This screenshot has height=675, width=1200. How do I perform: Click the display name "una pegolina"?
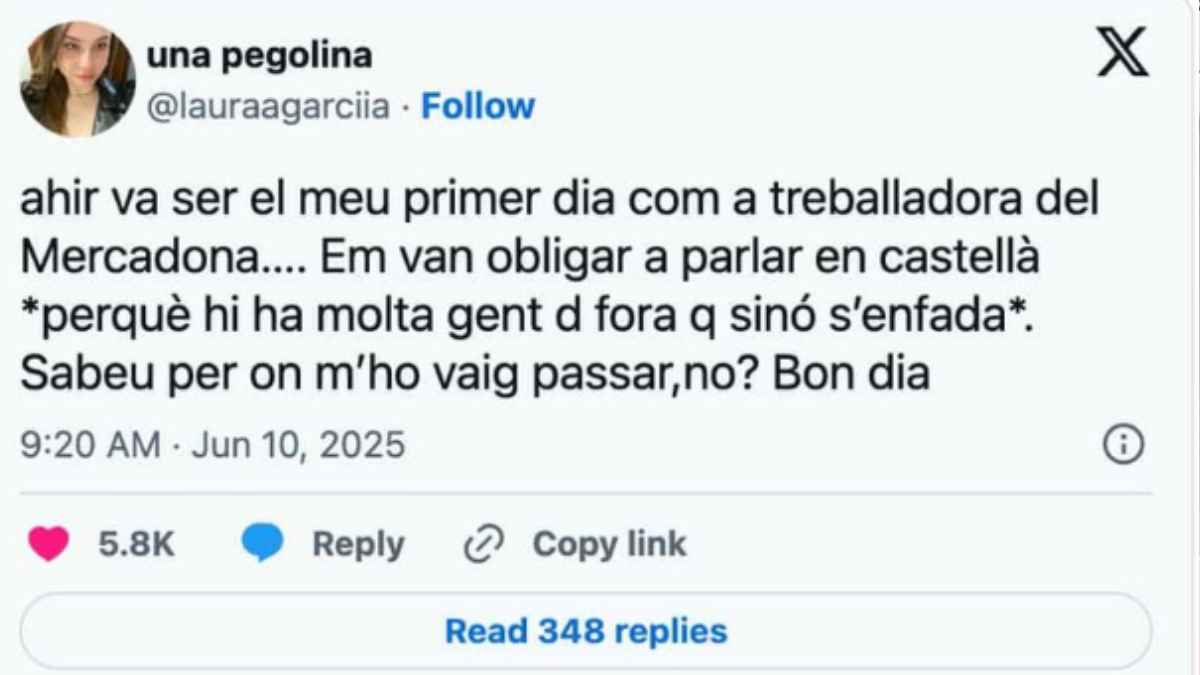coord(260,57)
